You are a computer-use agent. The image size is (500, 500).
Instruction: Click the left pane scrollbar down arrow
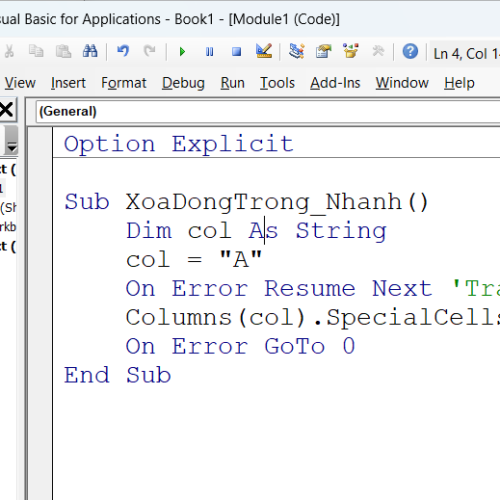[11, 146]
